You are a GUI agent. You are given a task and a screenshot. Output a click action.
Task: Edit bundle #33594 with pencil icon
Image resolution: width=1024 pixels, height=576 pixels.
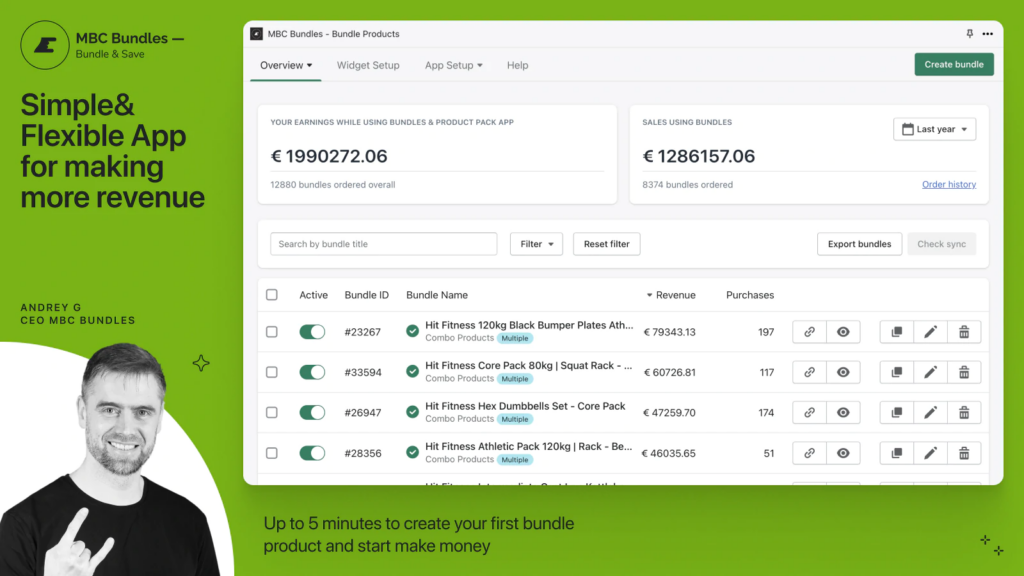pos(931,372)
